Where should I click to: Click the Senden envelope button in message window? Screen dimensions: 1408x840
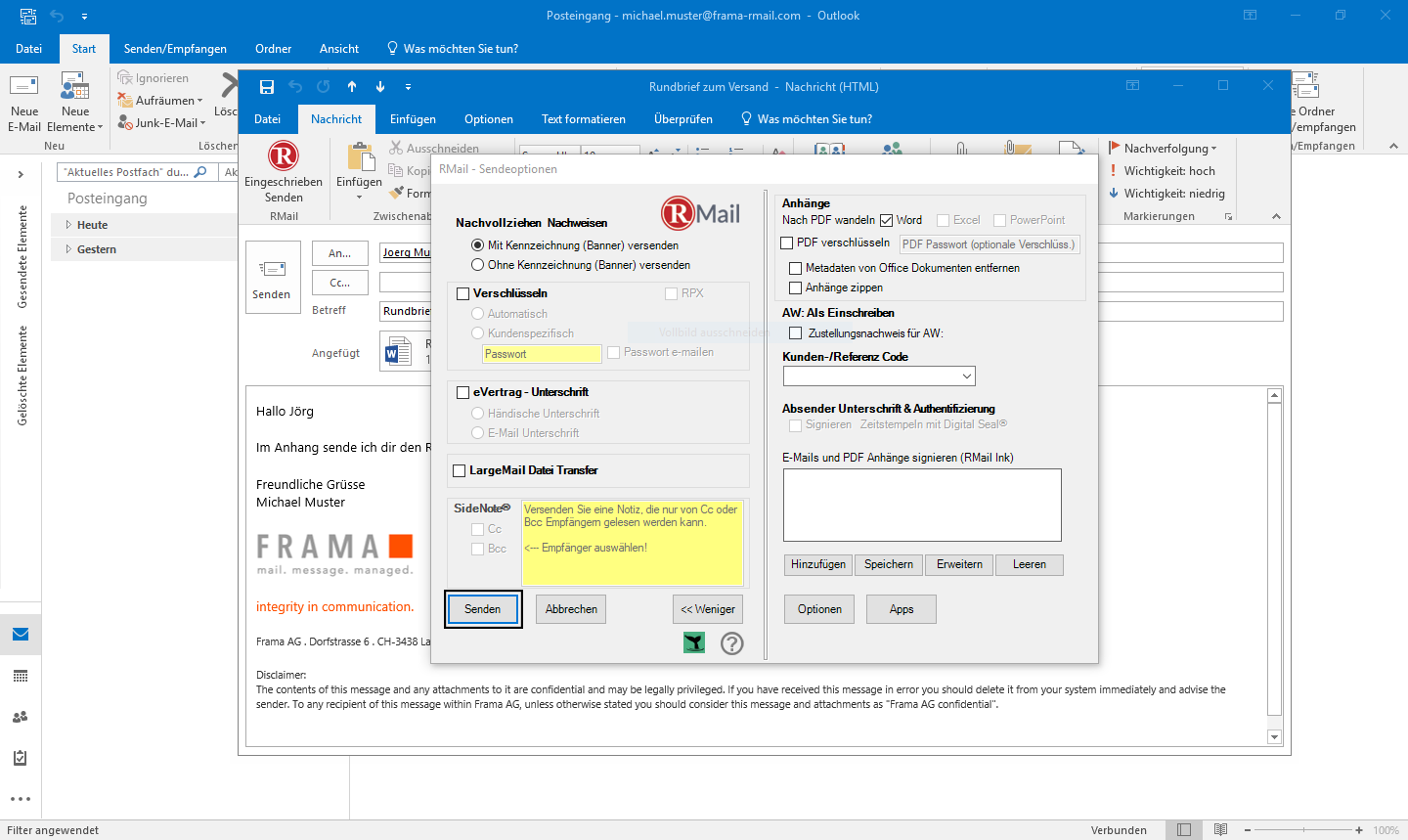[x=272, y=278]
